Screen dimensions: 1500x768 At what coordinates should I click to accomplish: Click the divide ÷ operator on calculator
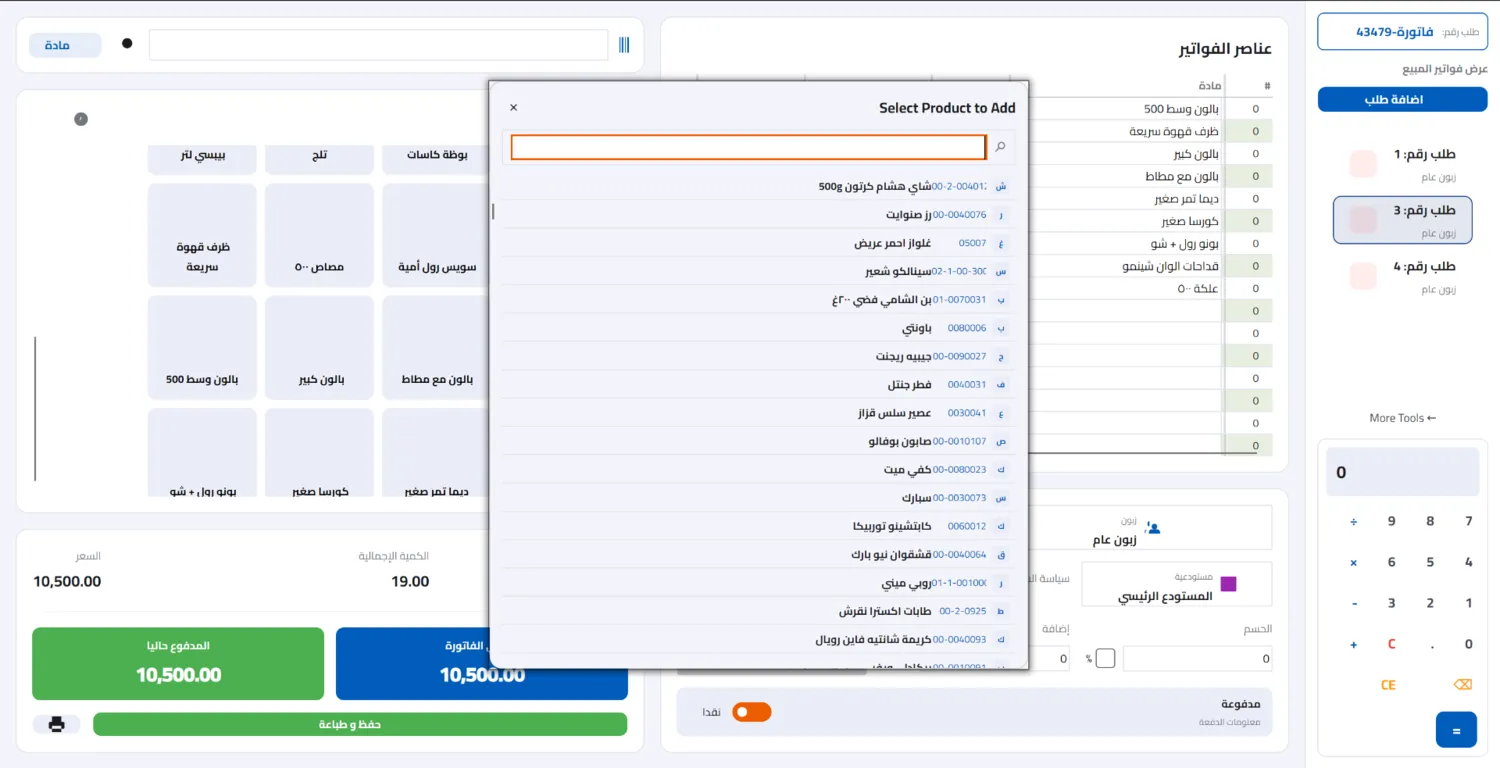pyautogui.click(x=1354, y=521)
